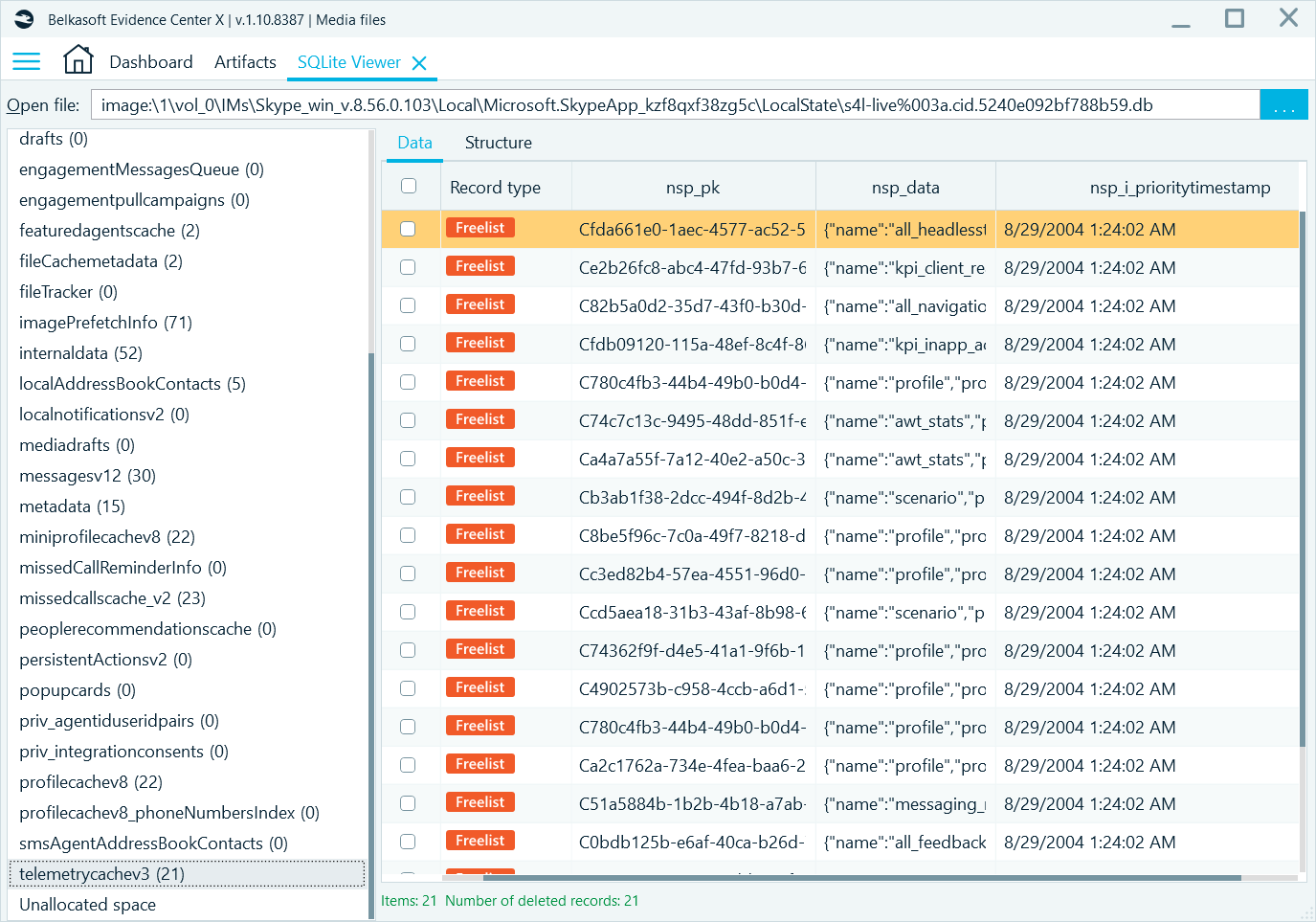Click the Freelist badge for C74362f9f-d4e5-41a1
This screenshot has width=1316, height=922.
click(480, 649)
